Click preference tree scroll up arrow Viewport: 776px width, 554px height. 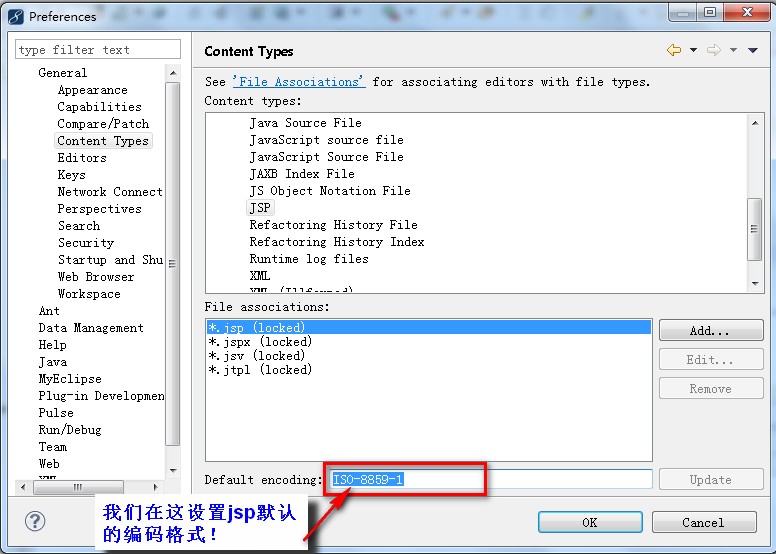pos(173,73)
